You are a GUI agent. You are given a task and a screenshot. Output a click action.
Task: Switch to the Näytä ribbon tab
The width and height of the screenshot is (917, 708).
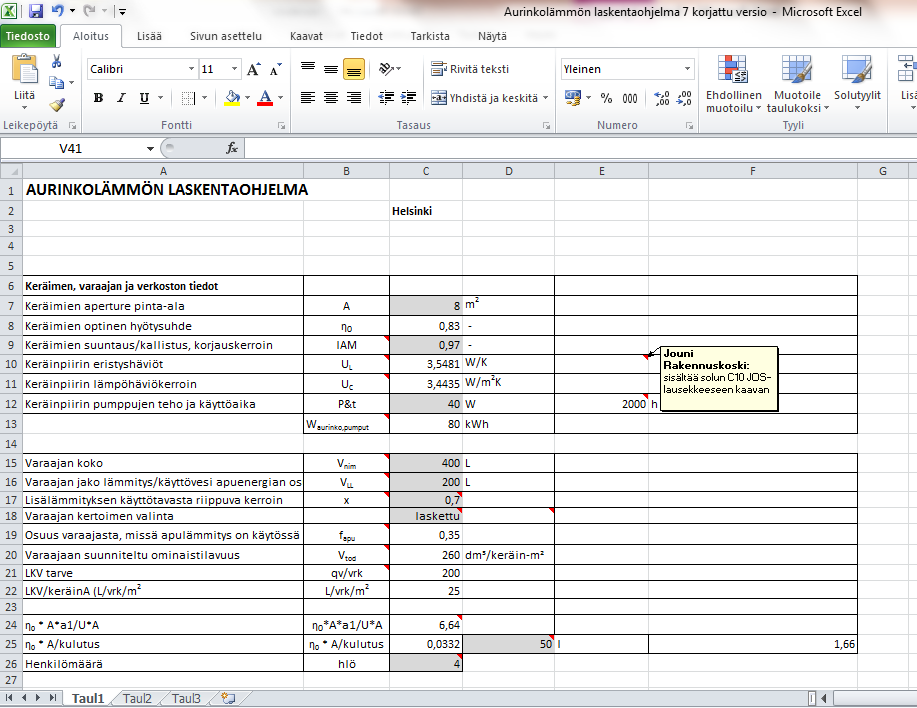(492, 36)
